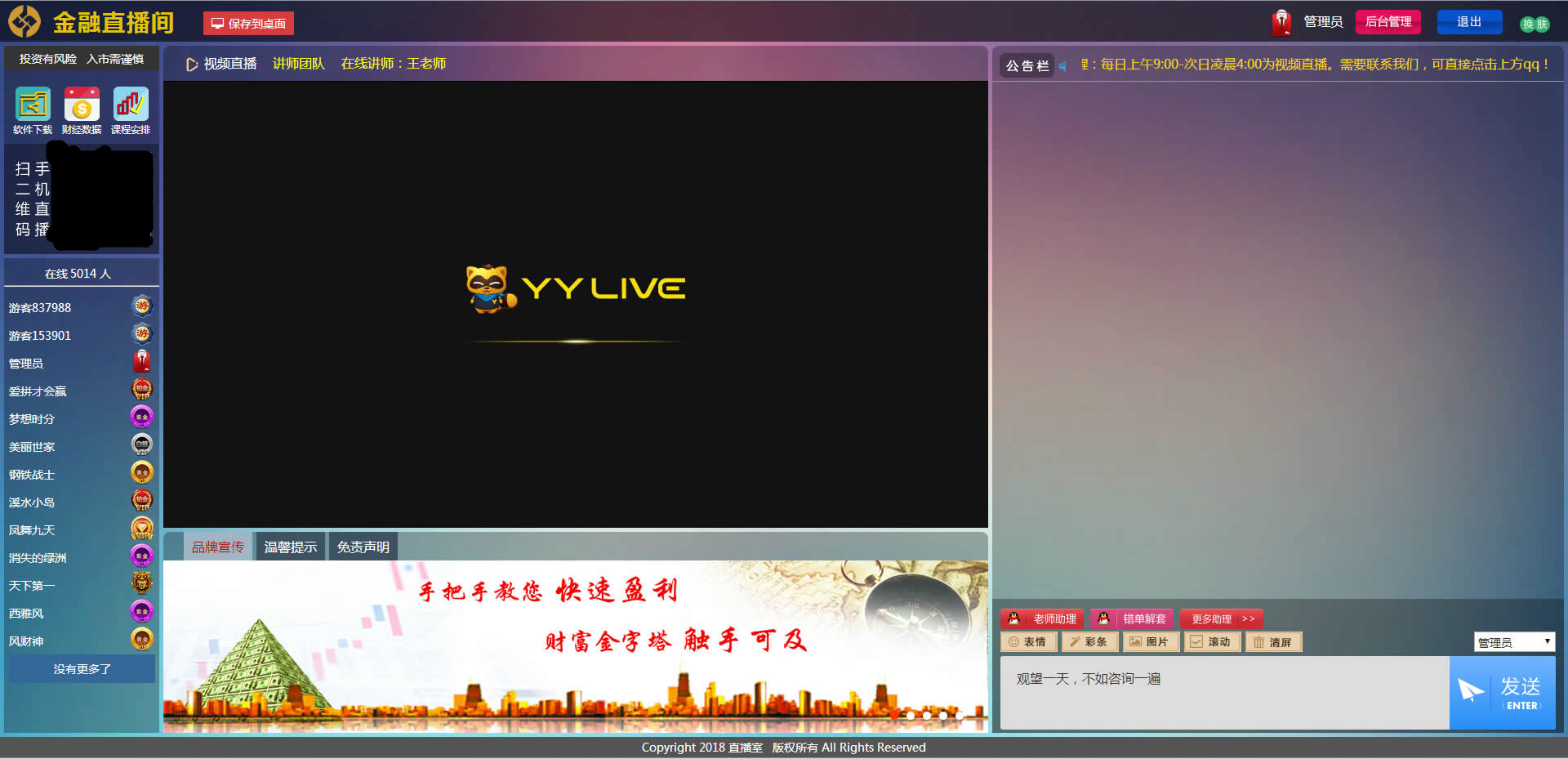
Task: Click the 保存到桌面 button
Action: pos(248,23)
